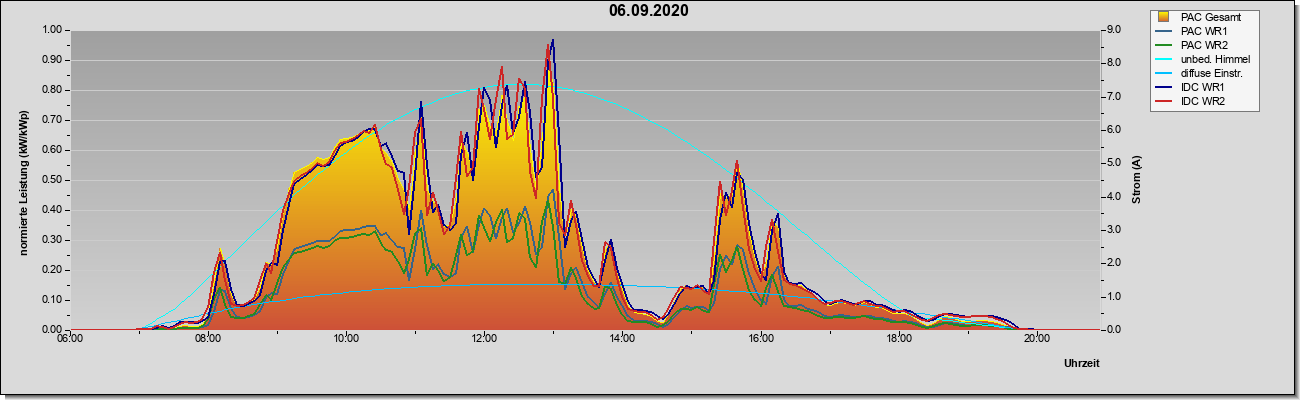The image size is (1300, 400).
Task: Select the PAC WR2 legend entry
Action: pyautogui.click(x=1198, y=45)
